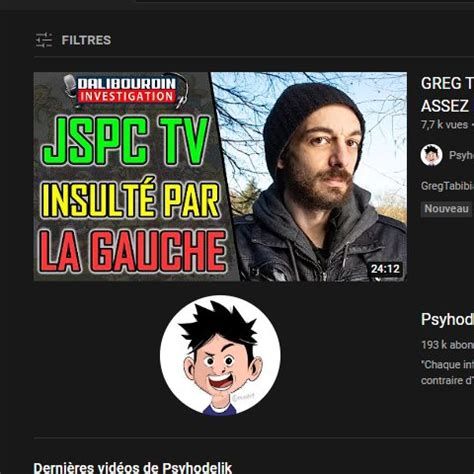The width and height of the screenshot is (474, 474).
Task: Click the Nouveau badge
Action: tap(447, 209)
